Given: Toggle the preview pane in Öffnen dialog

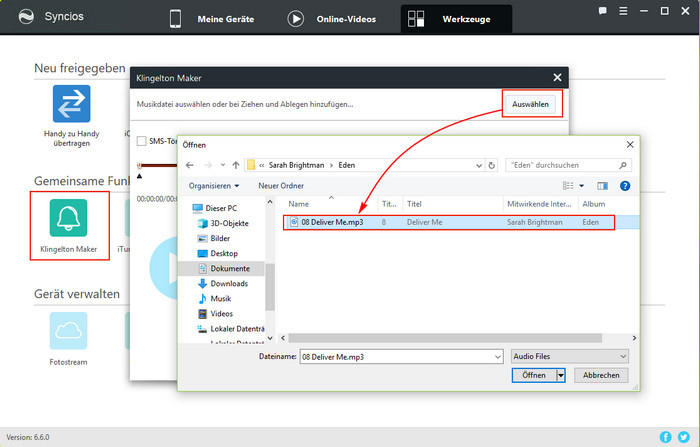Looking at the screenshot, I should click(602, 186).
